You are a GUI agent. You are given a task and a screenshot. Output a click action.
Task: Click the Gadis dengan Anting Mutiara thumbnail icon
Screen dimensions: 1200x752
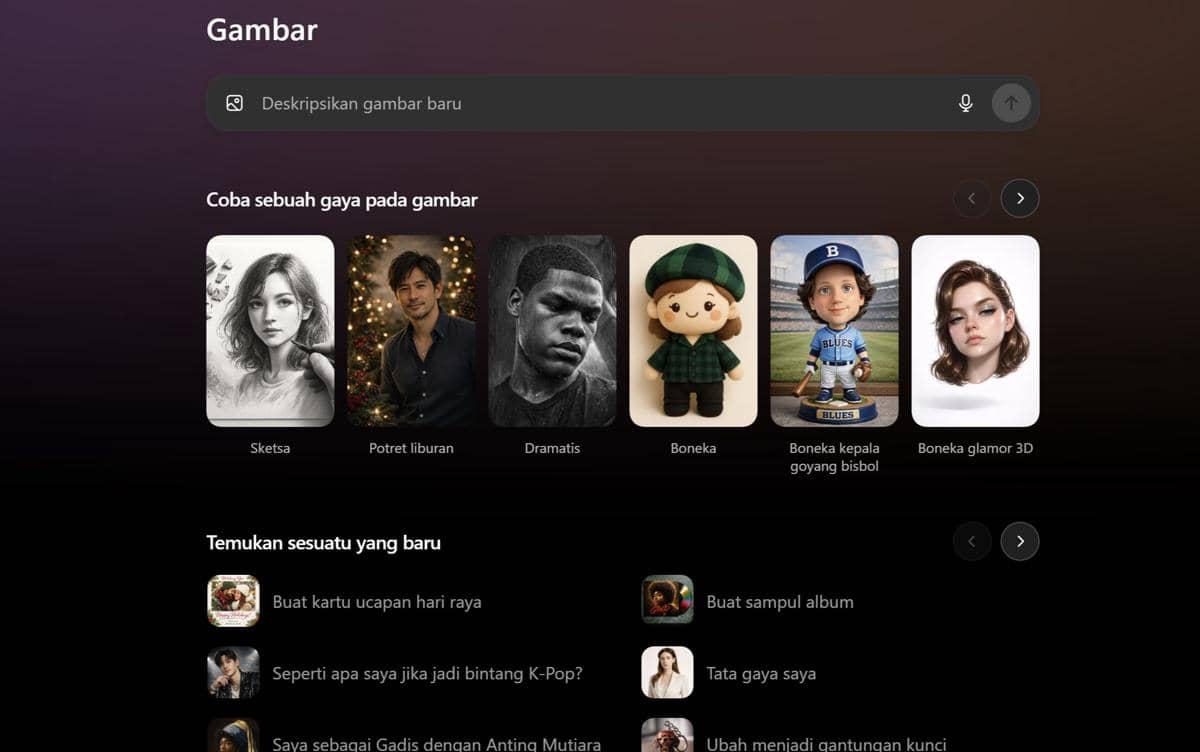tap(233, 740)
